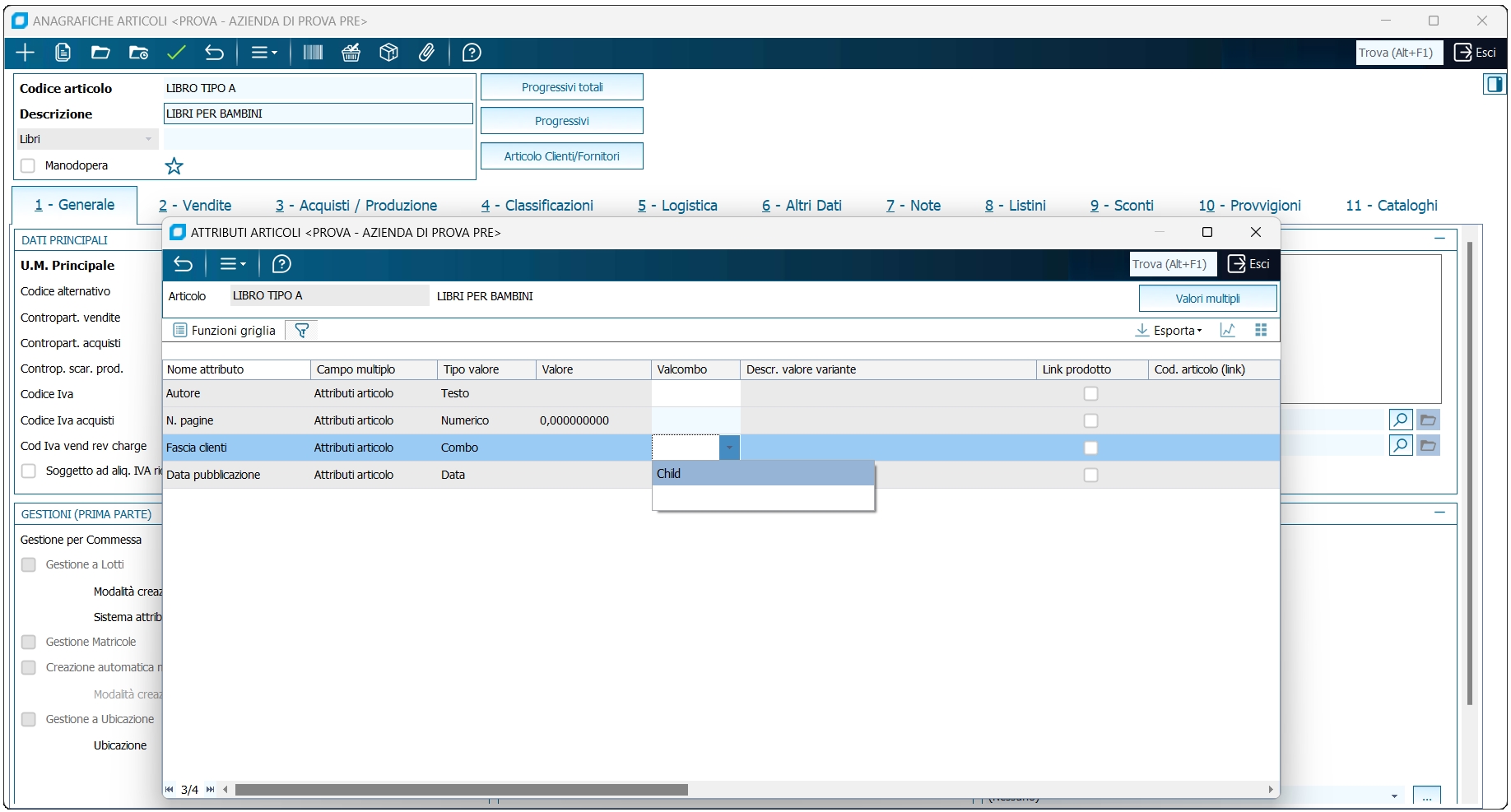Mark article as favorite with star icon
Viewport: 1511px width, 812px height.
click(174, 166)
